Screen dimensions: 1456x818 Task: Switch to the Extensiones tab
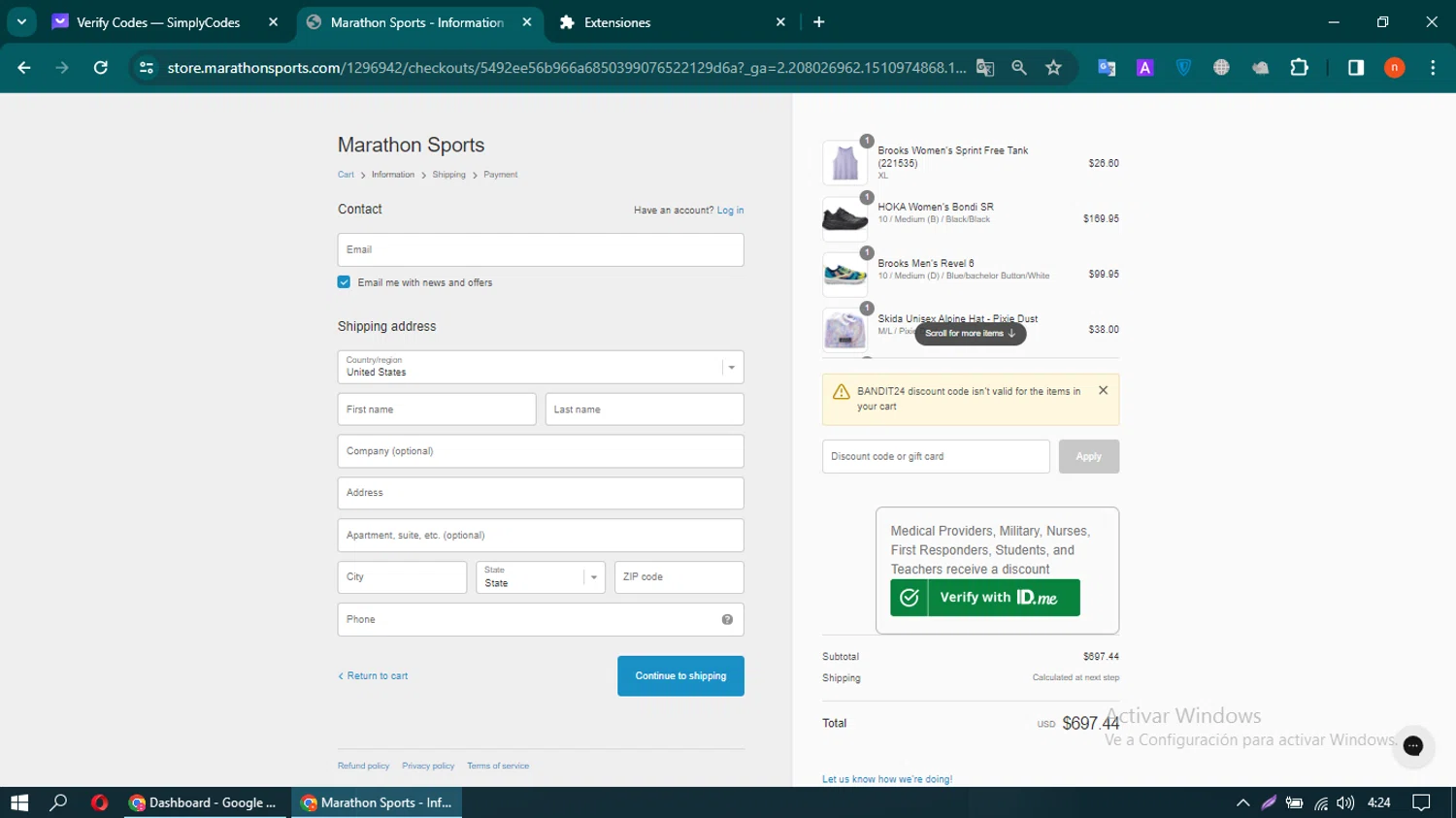[617, 22]
